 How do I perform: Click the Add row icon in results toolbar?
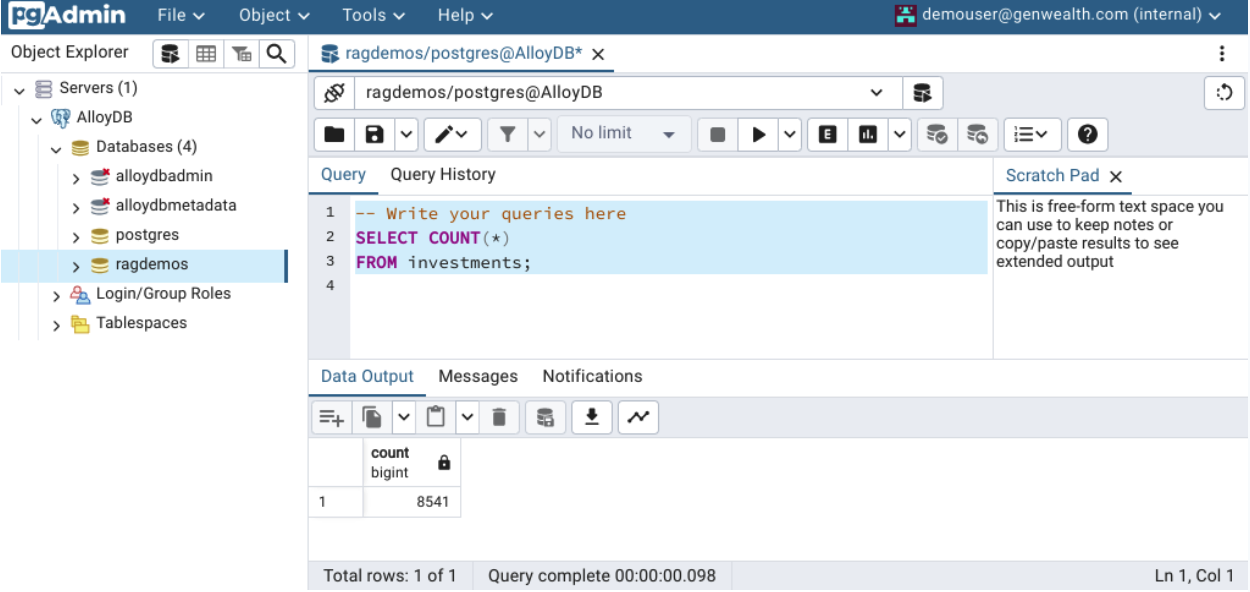(x=331, y=418)
